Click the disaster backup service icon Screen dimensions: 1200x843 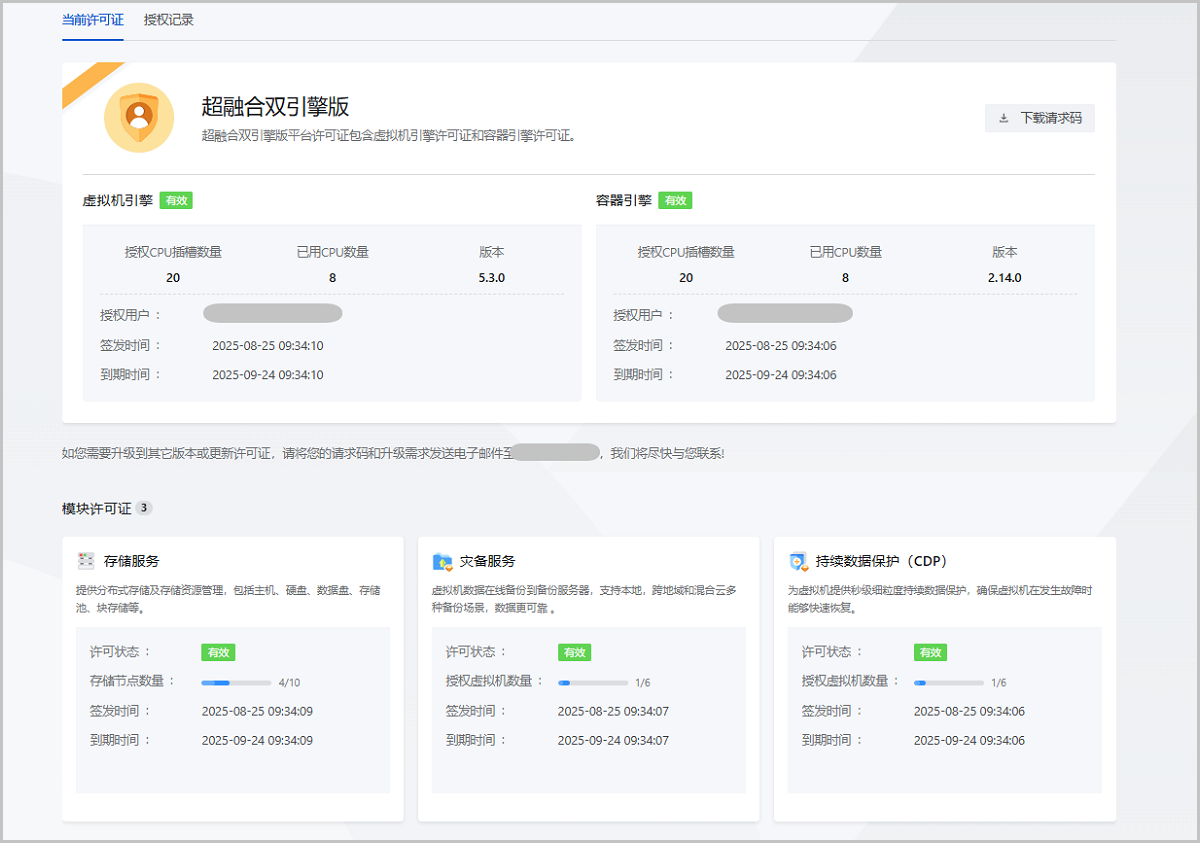442,561
